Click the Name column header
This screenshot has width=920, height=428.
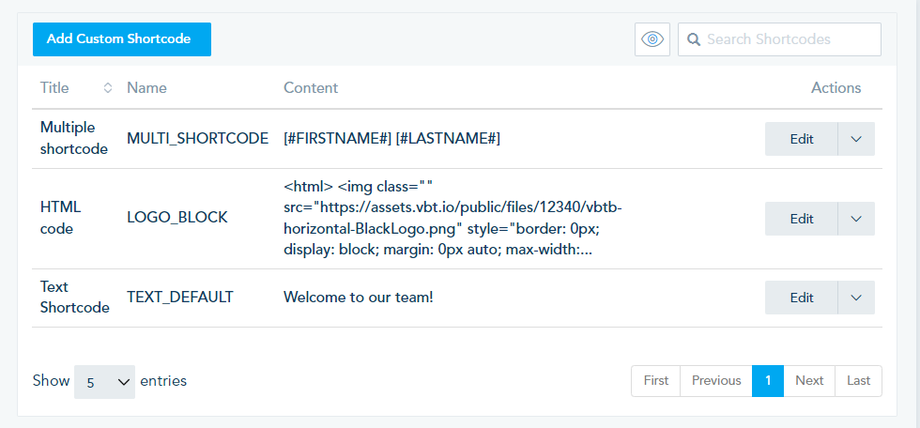click(x=147, y=88)
